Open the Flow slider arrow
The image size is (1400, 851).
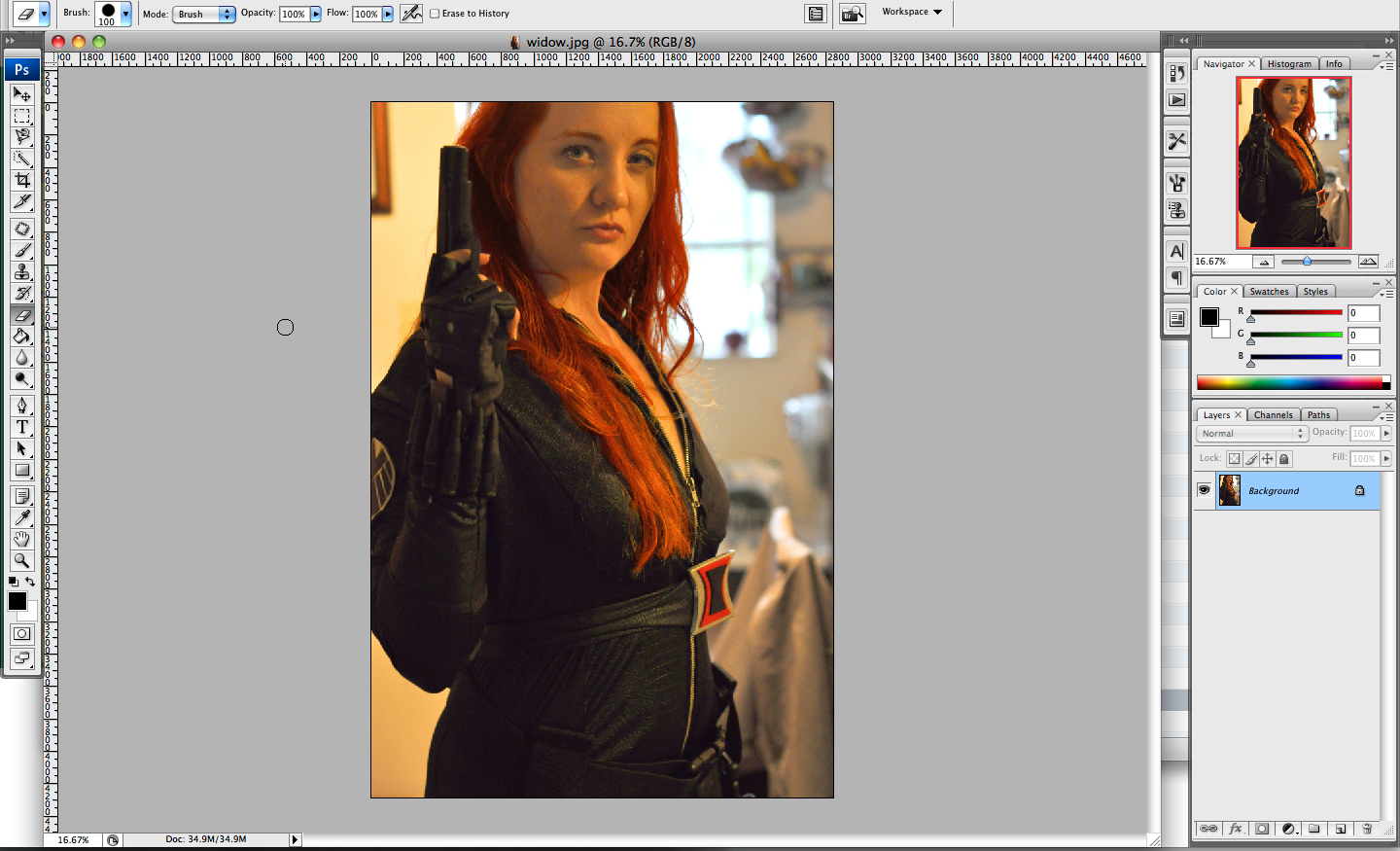coord(388,14)
